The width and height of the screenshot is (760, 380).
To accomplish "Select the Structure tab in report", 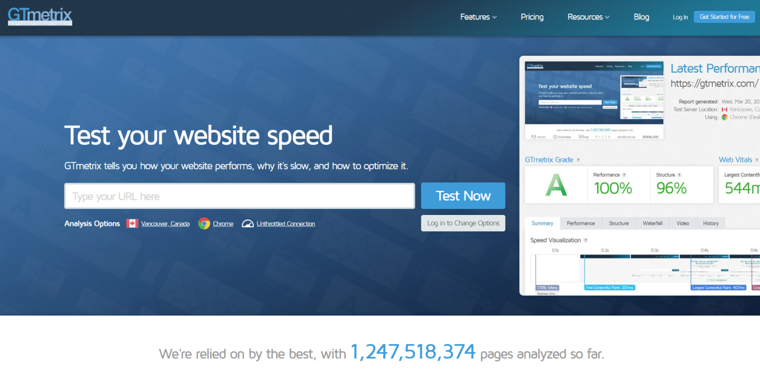I will coord(618,223).
